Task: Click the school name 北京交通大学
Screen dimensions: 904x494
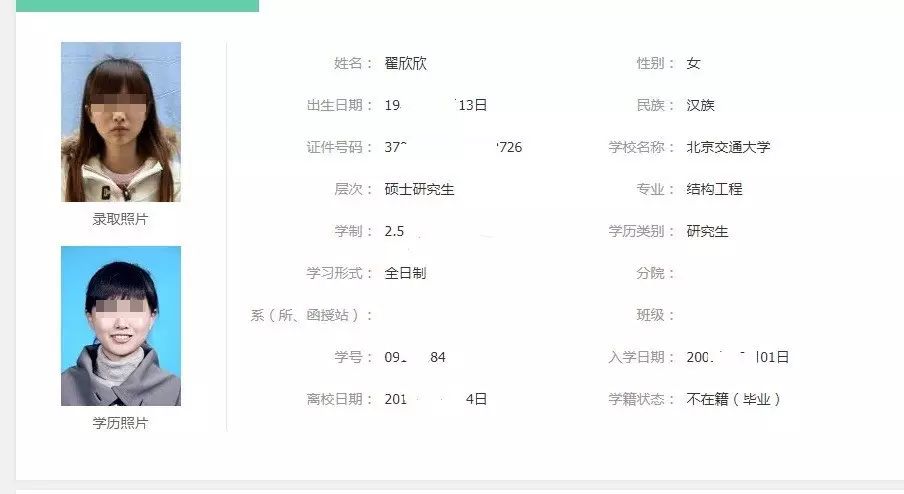Action: [728, 147]
